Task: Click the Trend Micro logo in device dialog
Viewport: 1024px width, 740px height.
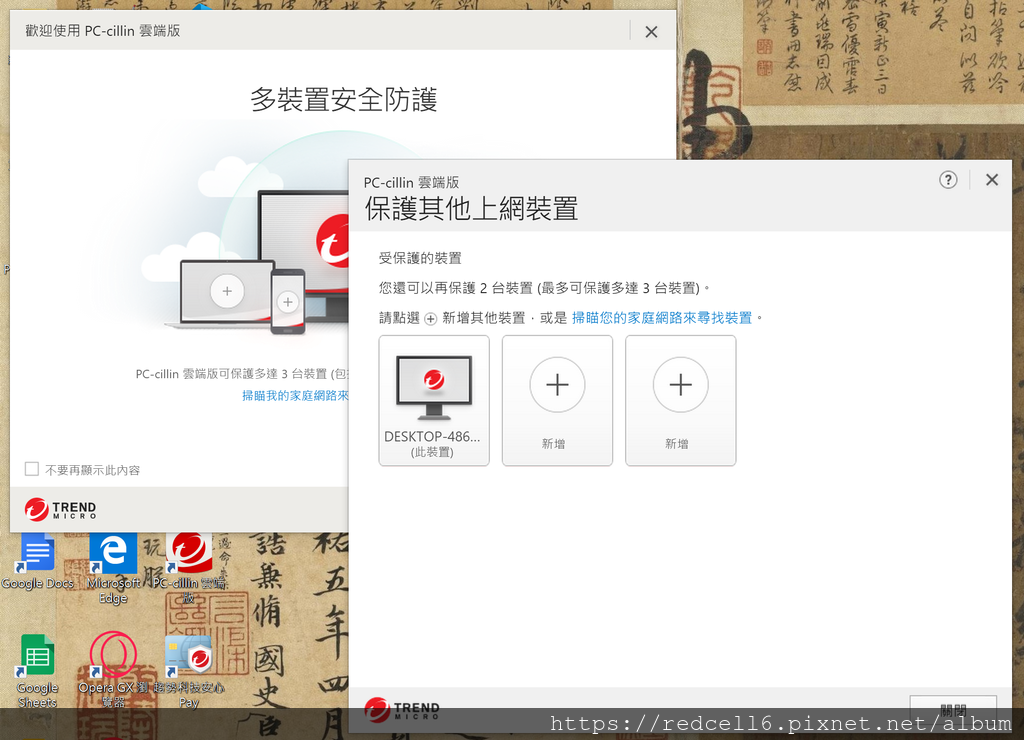Action: click(x=402, y=710)
